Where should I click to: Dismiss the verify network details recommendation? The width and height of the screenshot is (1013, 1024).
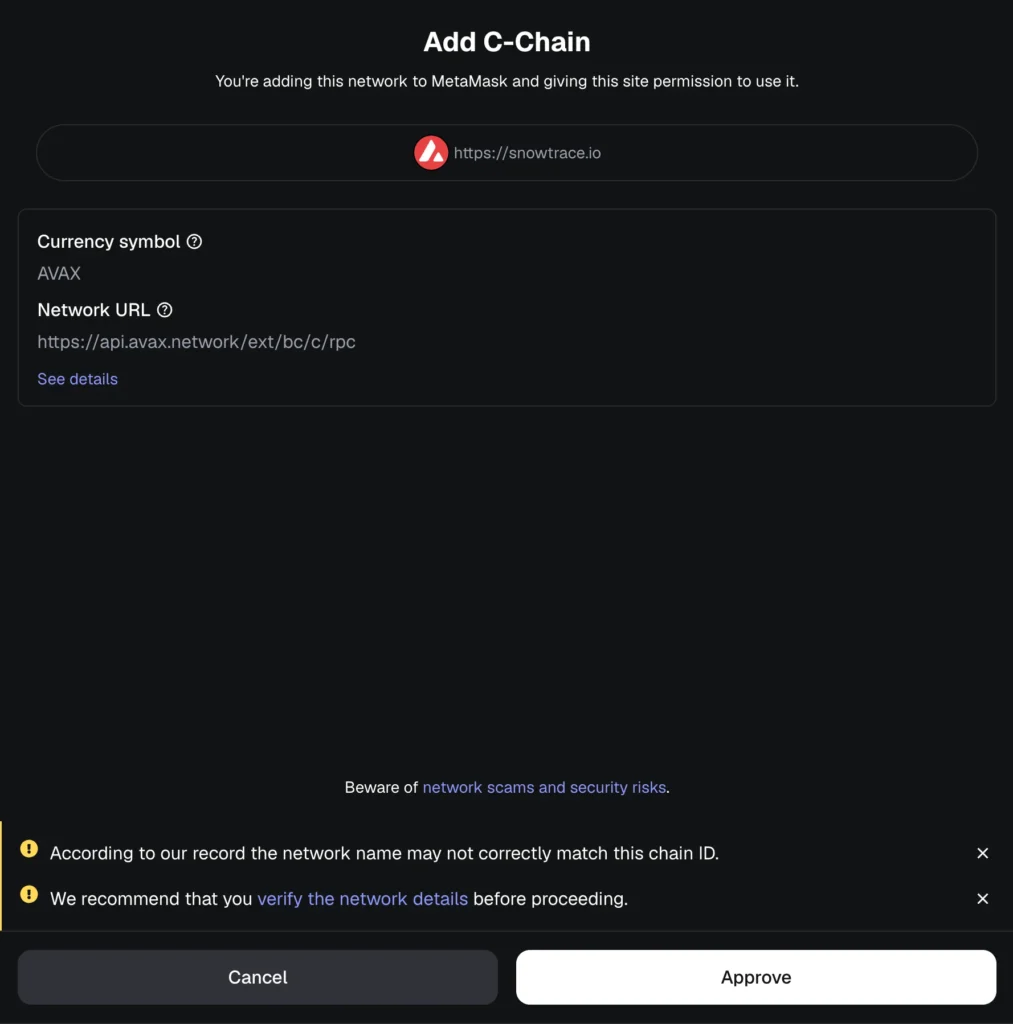(x=982, y=899)
